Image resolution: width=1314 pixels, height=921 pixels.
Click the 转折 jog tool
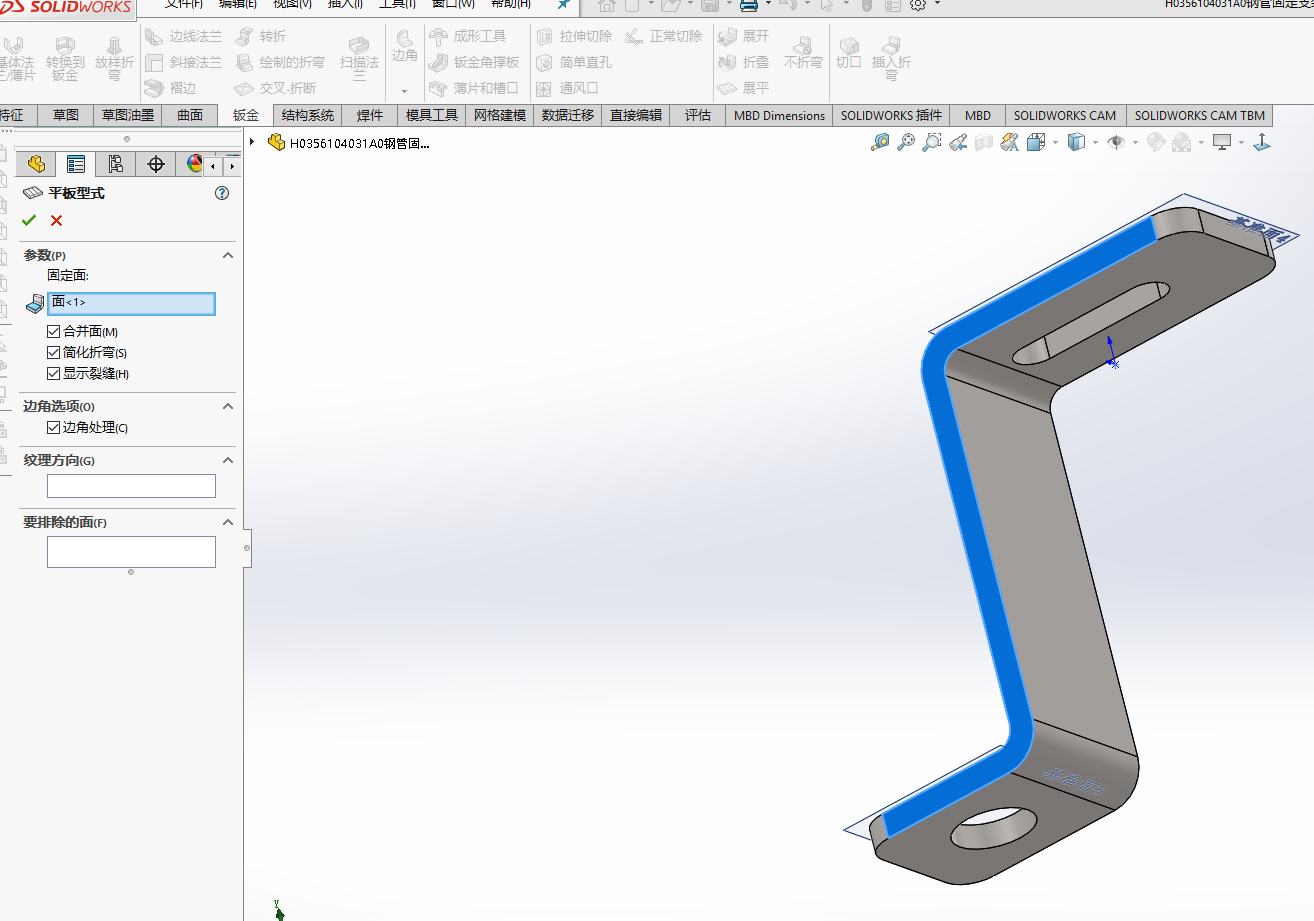[x=260, y=37]
